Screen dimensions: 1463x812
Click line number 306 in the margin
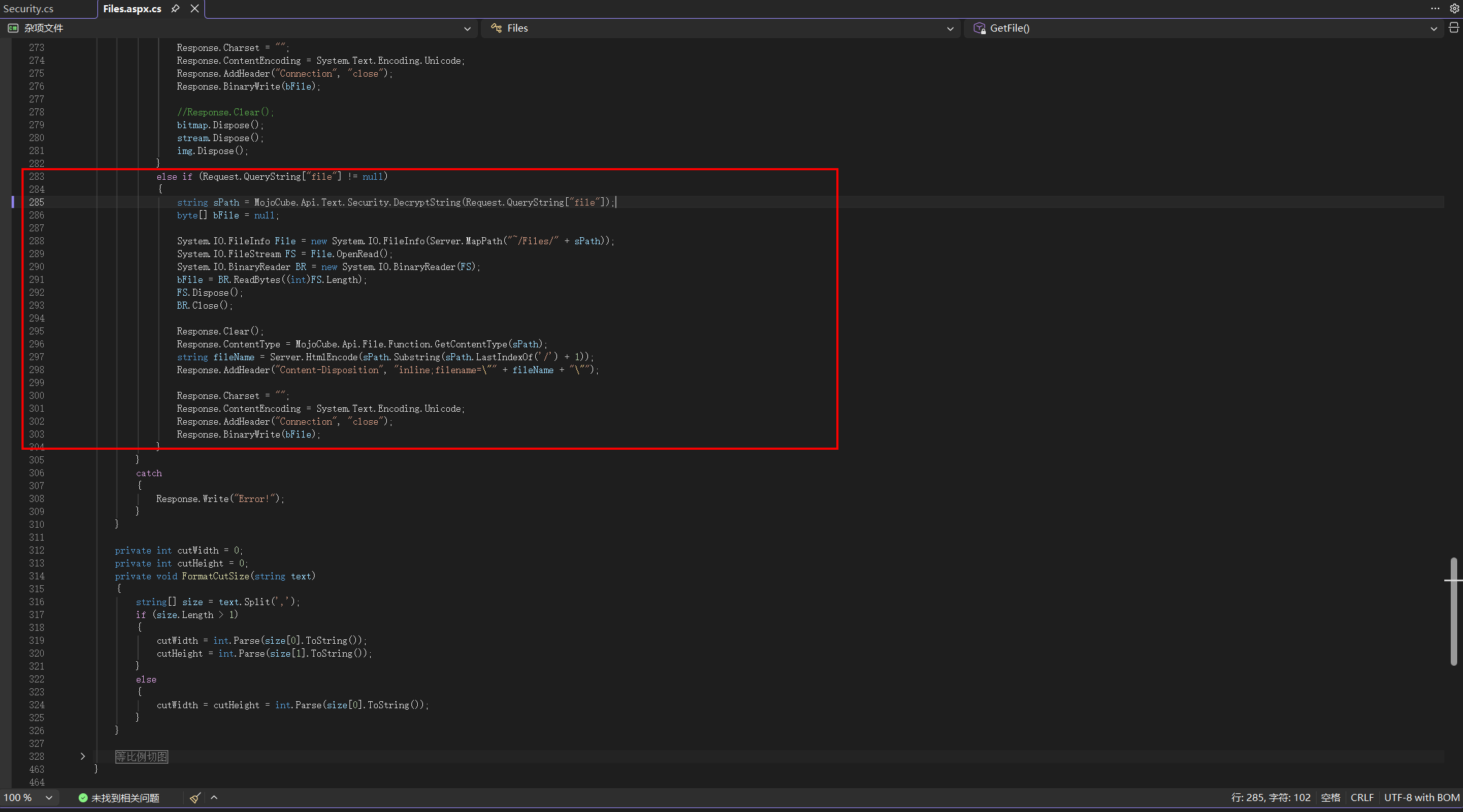tap(37, 473)
